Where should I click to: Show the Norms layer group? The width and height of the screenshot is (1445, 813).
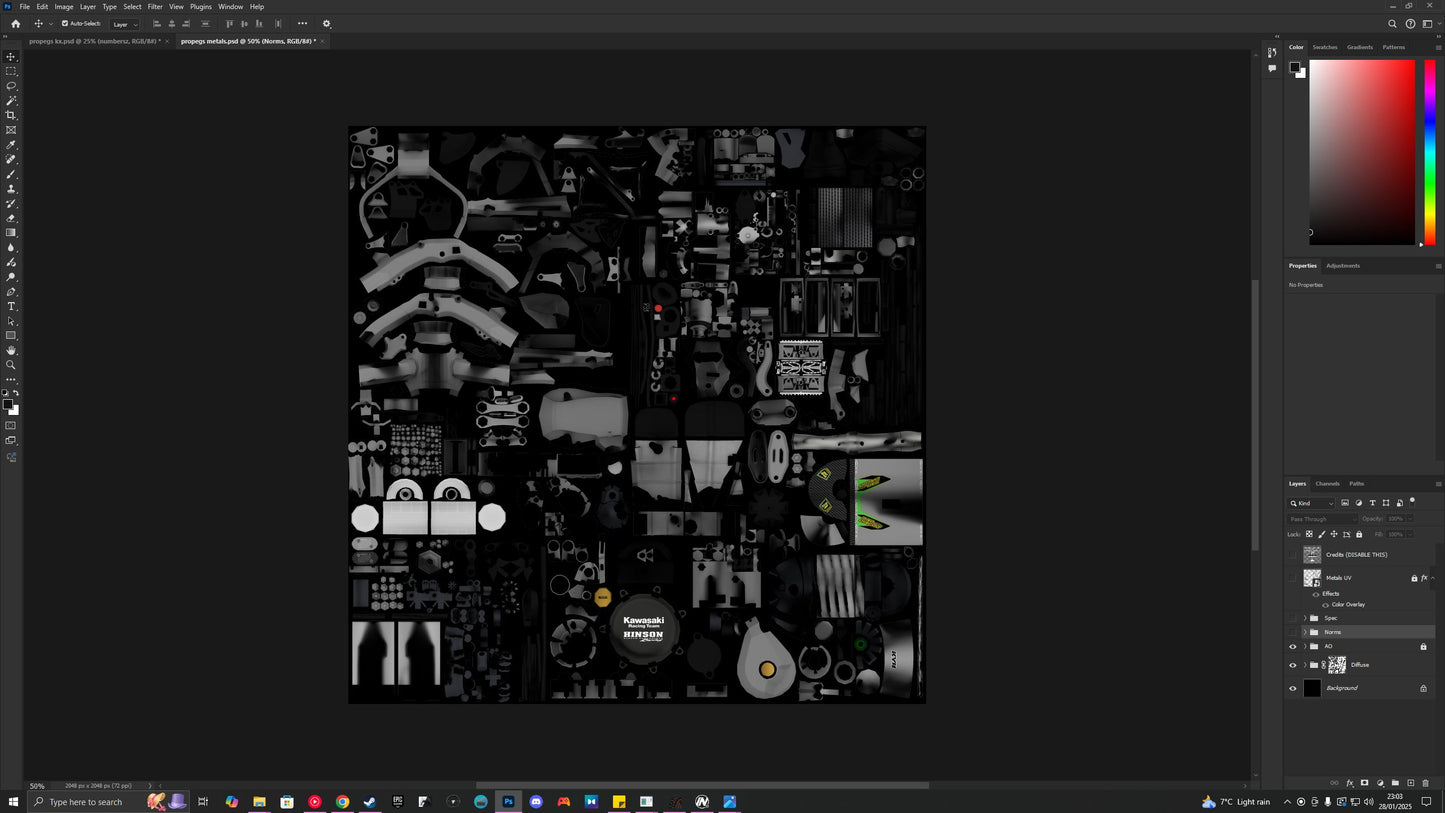point(1292,632)
